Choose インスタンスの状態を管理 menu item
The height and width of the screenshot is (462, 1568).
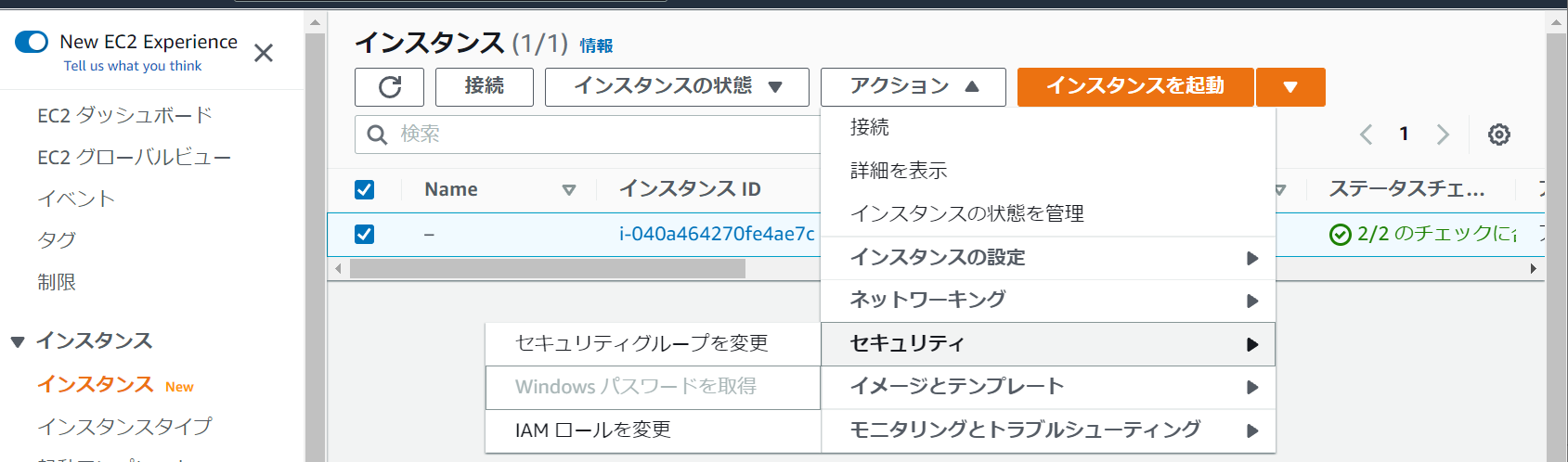coord(1048,213)
